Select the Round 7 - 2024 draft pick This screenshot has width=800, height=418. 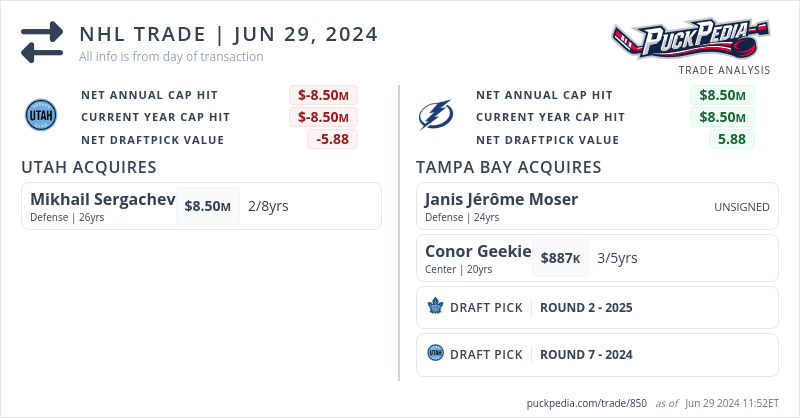[585, 354]
